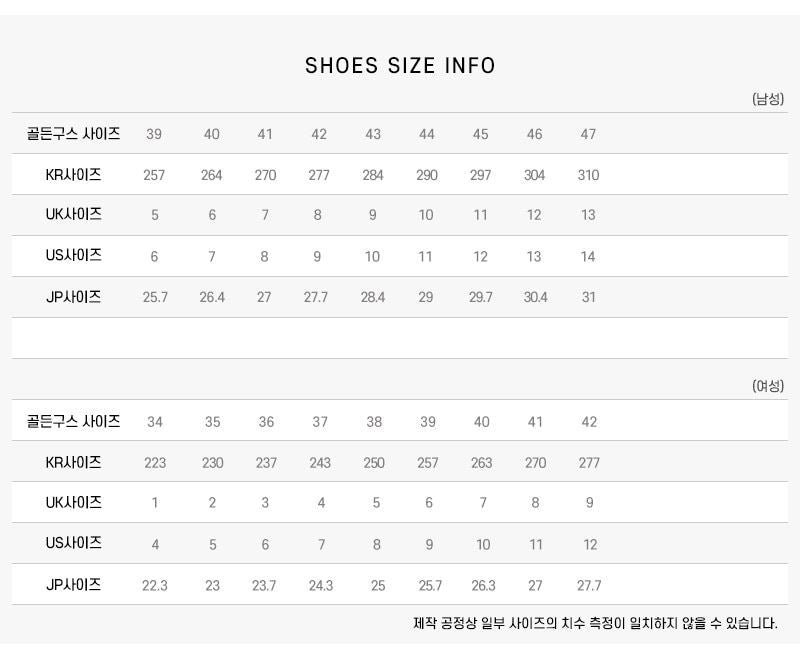Select women's Golden Goose size 34
The image size is (800, 660).
pos(155,422)
